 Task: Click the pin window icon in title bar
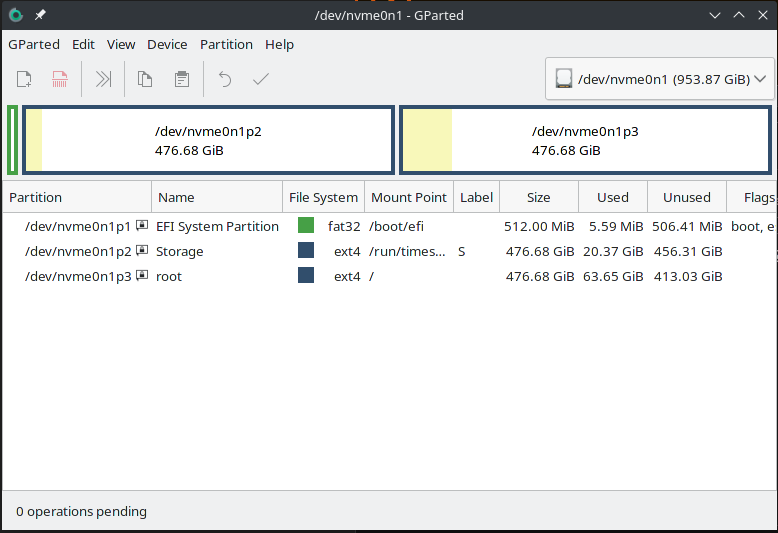tap(40, 15)
